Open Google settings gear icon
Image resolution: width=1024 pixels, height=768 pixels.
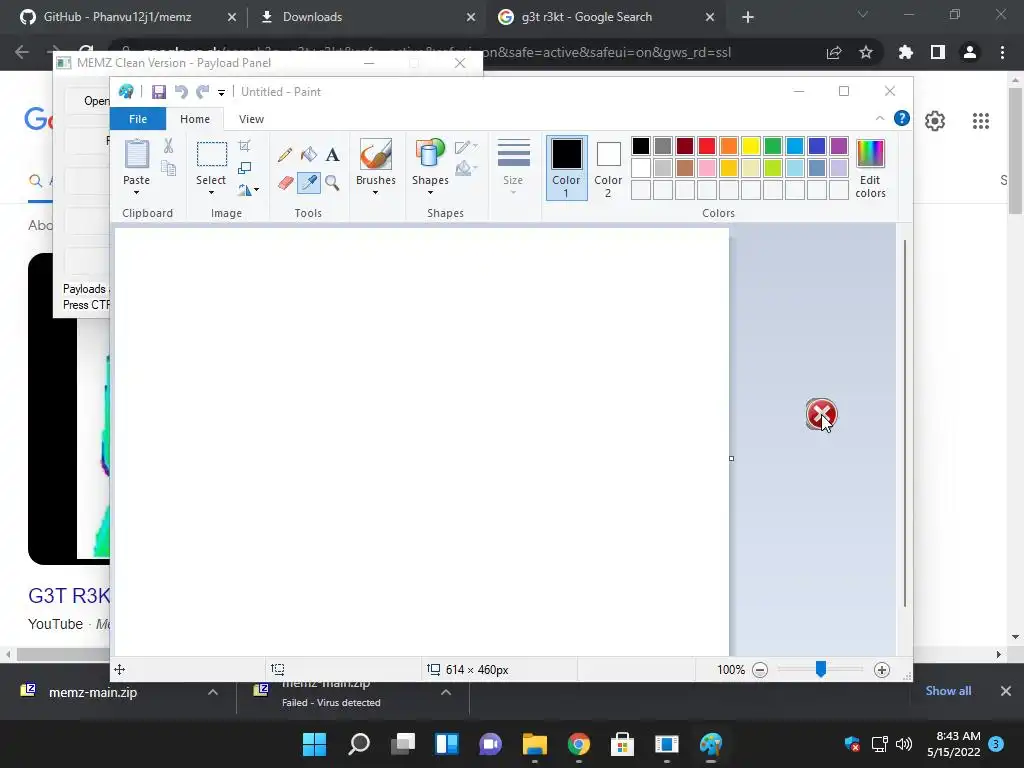click(x=935, y=121)
